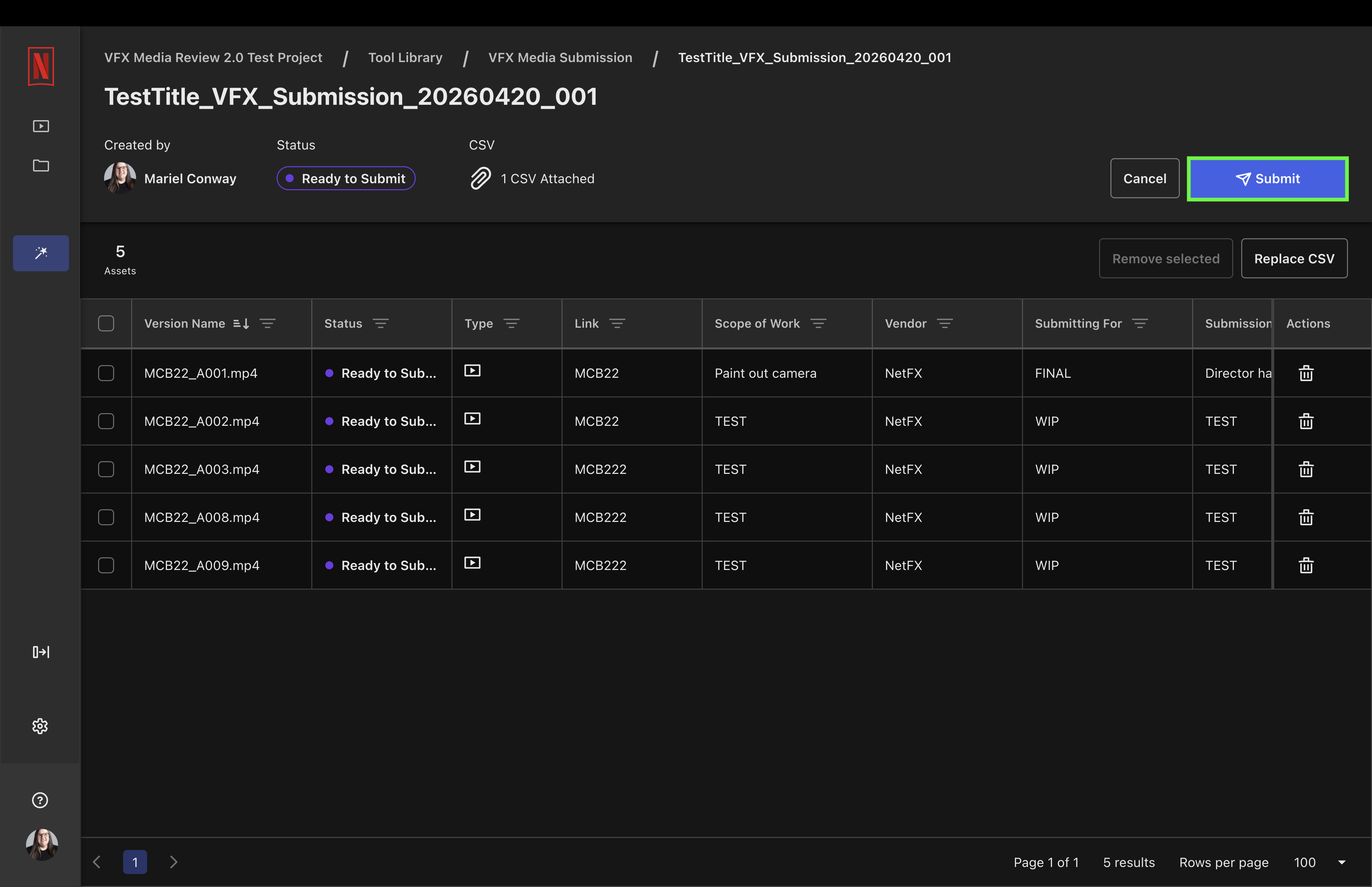Click 'Ready to Sub...' status in A001 row

point(381,373)
